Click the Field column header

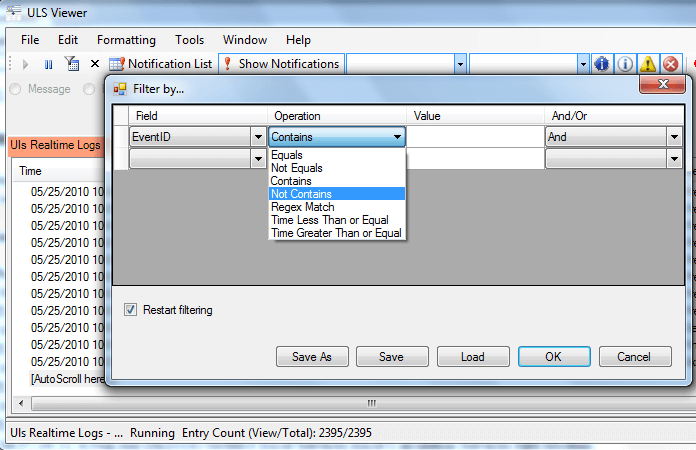tap(198, 116)
